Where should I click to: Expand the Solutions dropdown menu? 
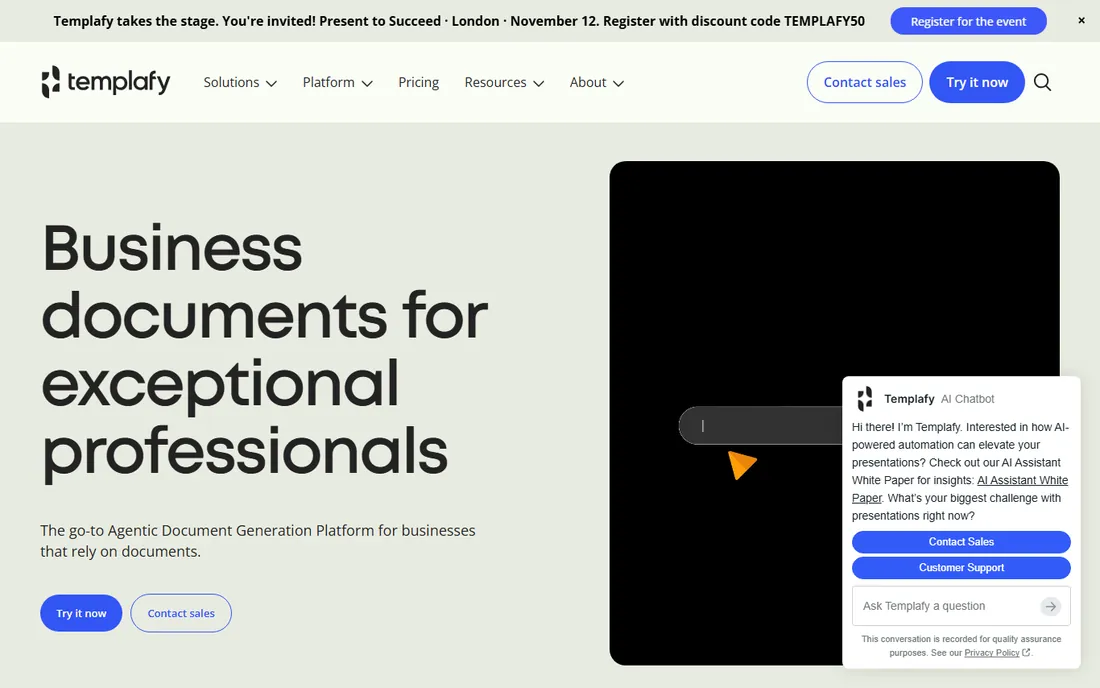(x=240, y=82)
